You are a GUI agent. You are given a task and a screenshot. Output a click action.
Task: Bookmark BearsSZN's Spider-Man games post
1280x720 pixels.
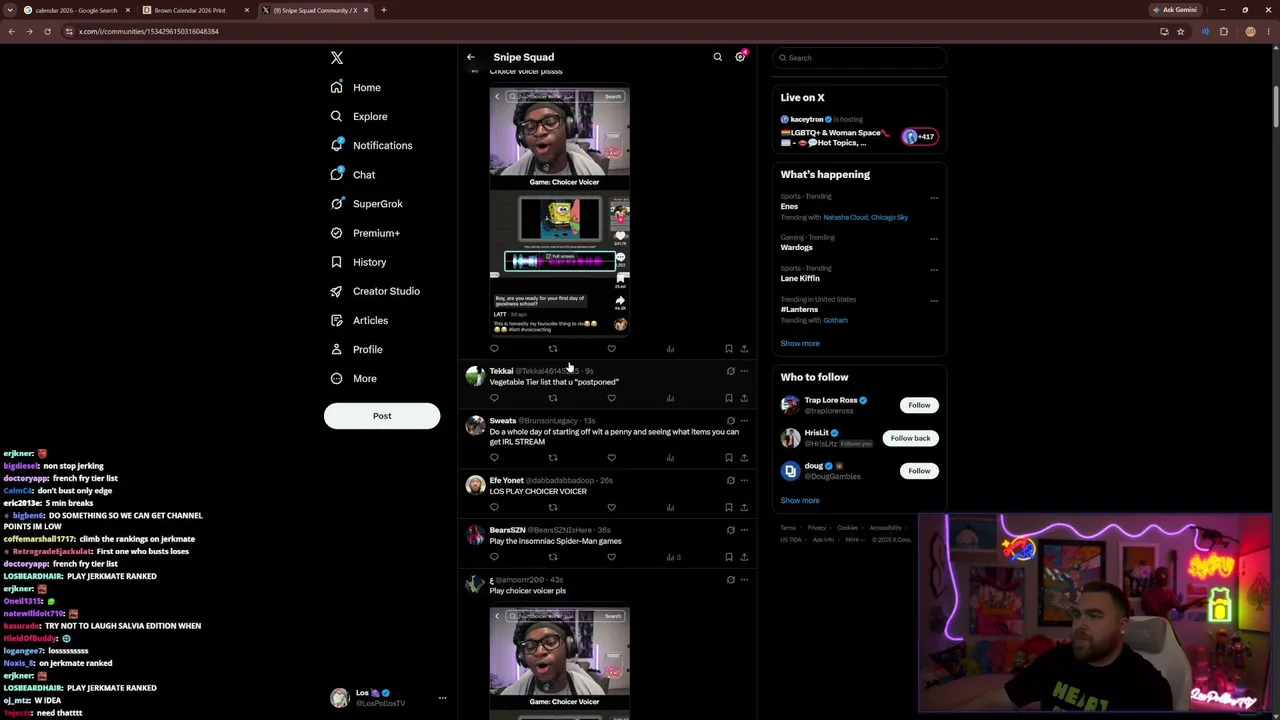click(729, 557)
